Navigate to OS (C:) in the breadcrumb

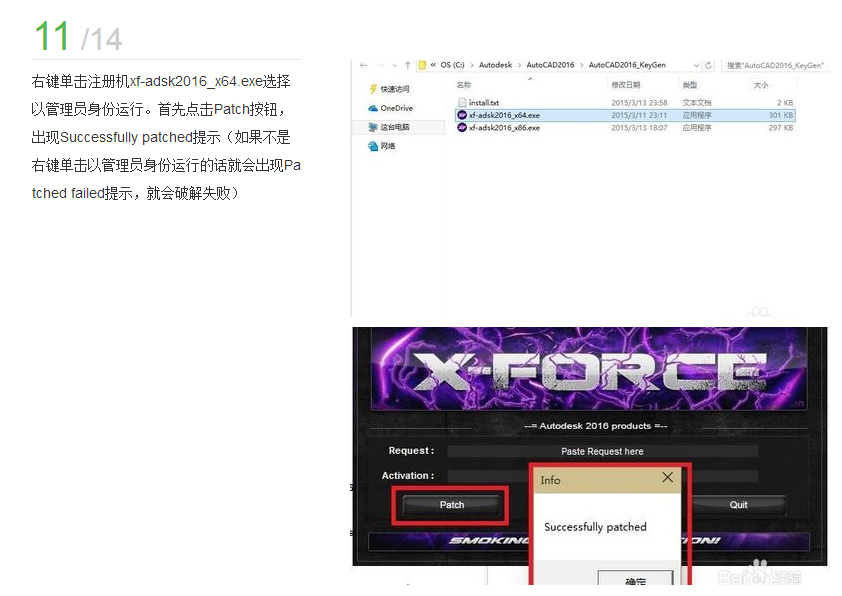pyautogui.click(x=452, y=65)
